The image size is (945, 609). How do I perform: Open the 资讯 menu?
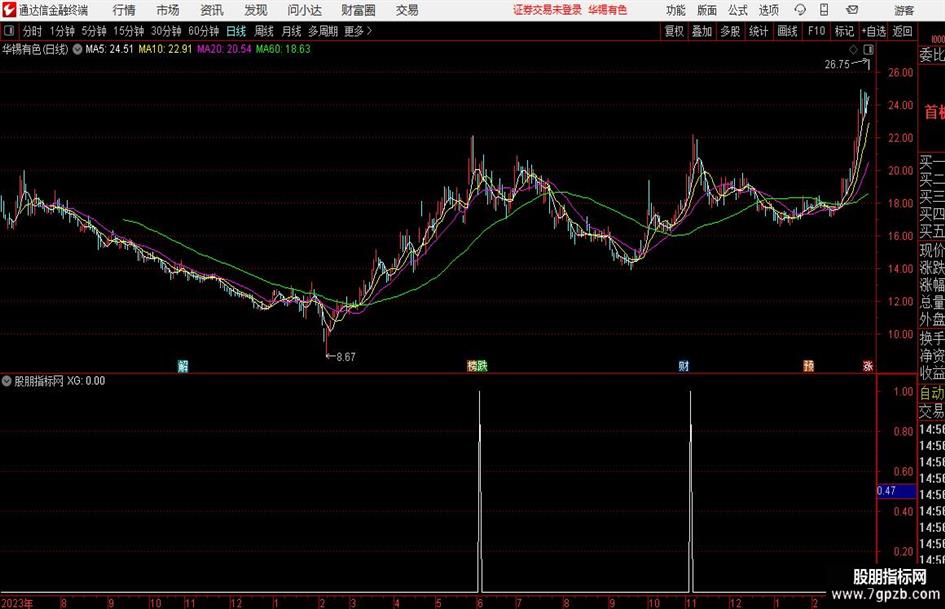[212, 10]
